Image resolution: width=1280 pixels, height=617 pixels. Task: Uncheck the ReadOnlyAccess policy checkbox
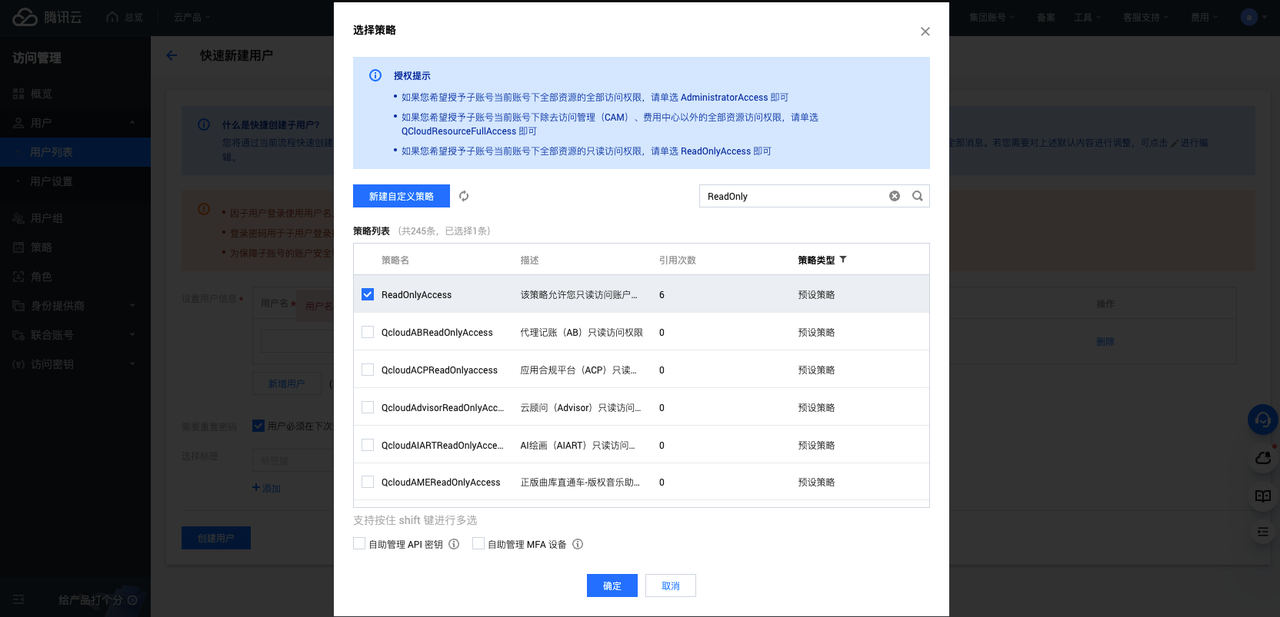(x=368, y=294)
